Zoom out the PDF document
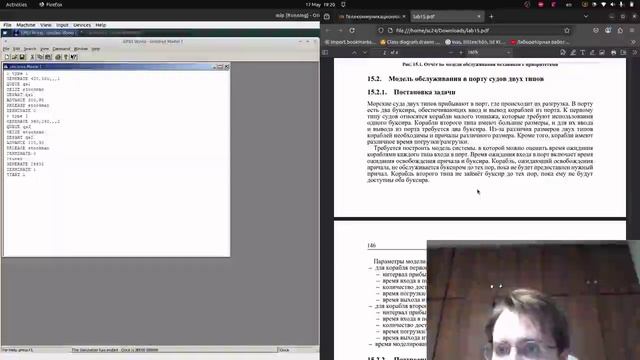 click(451, 52)
